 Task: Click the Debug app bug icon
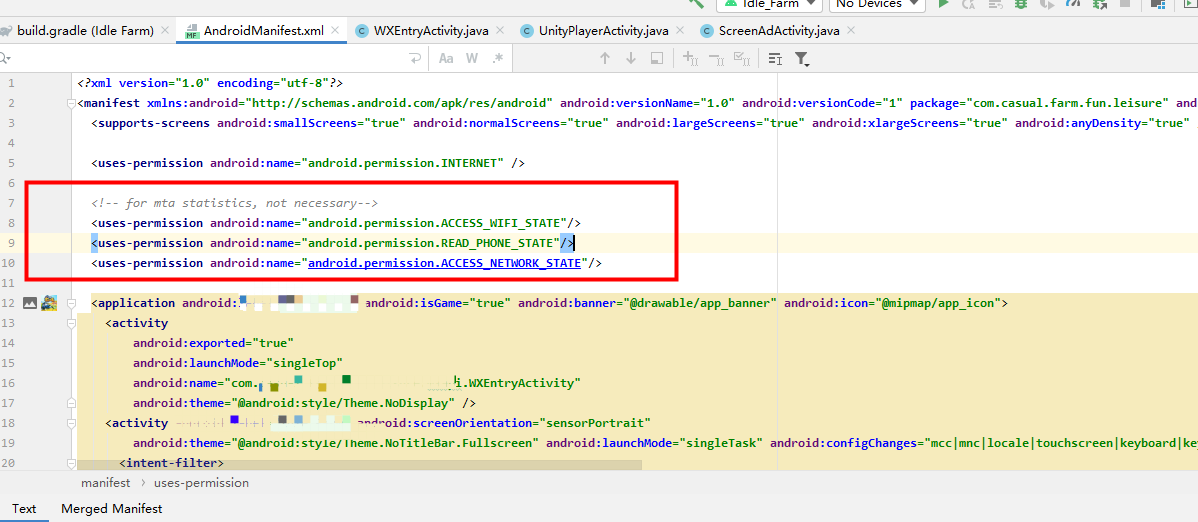(x=1021, y=4)
